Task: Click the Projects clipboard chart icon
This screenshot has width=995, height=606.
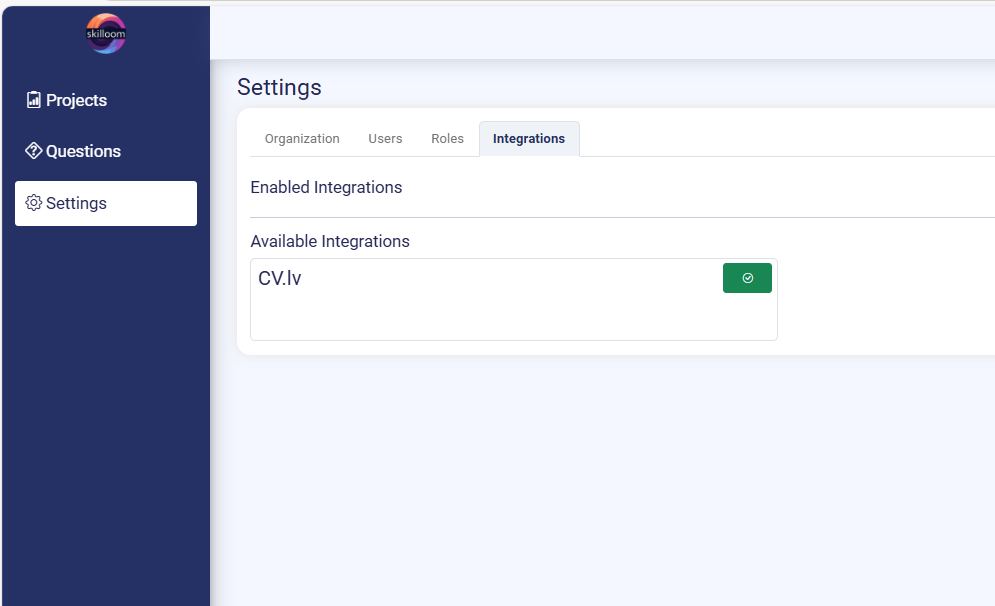Action: [x=34, y=100]
